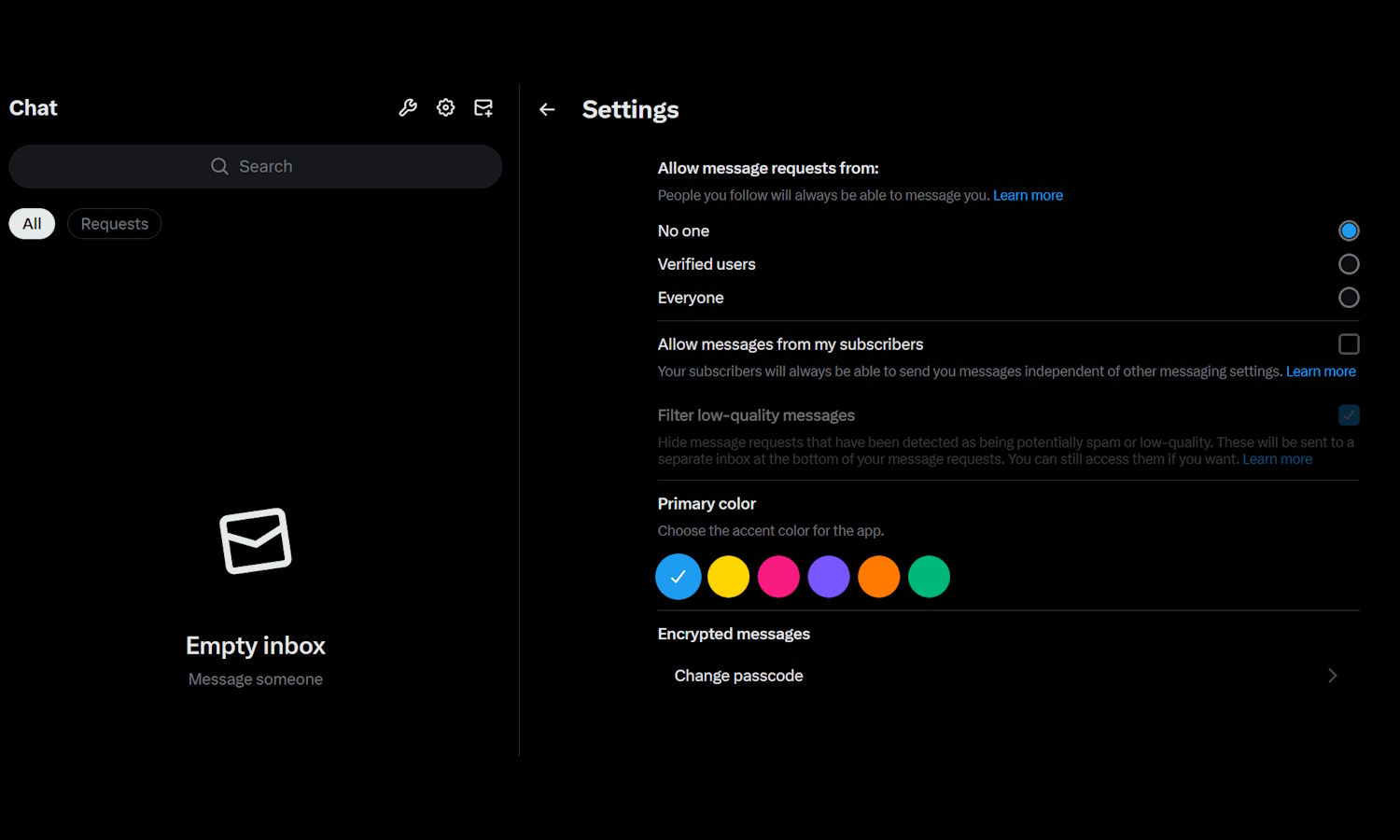Select the All tab
This screenshot has height=840, width=1400.
click(x=32, y=224)
